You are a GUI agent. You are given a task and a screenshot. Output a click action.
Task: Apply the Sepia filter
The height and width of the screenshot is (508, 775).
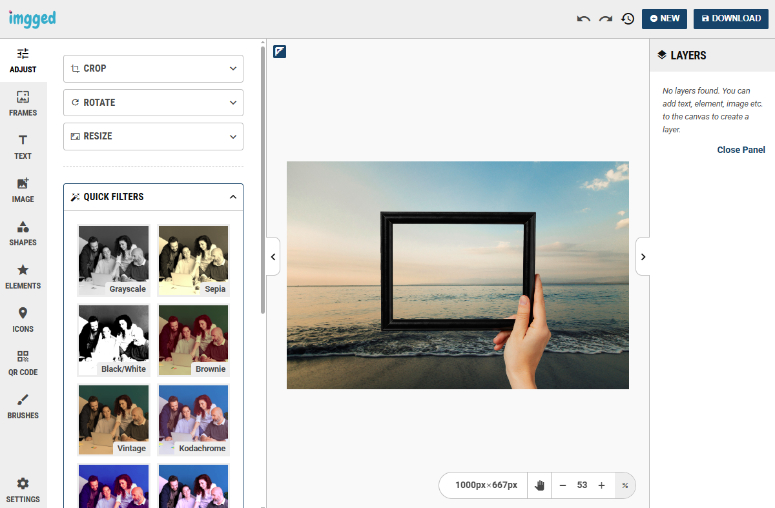(193, 260)
